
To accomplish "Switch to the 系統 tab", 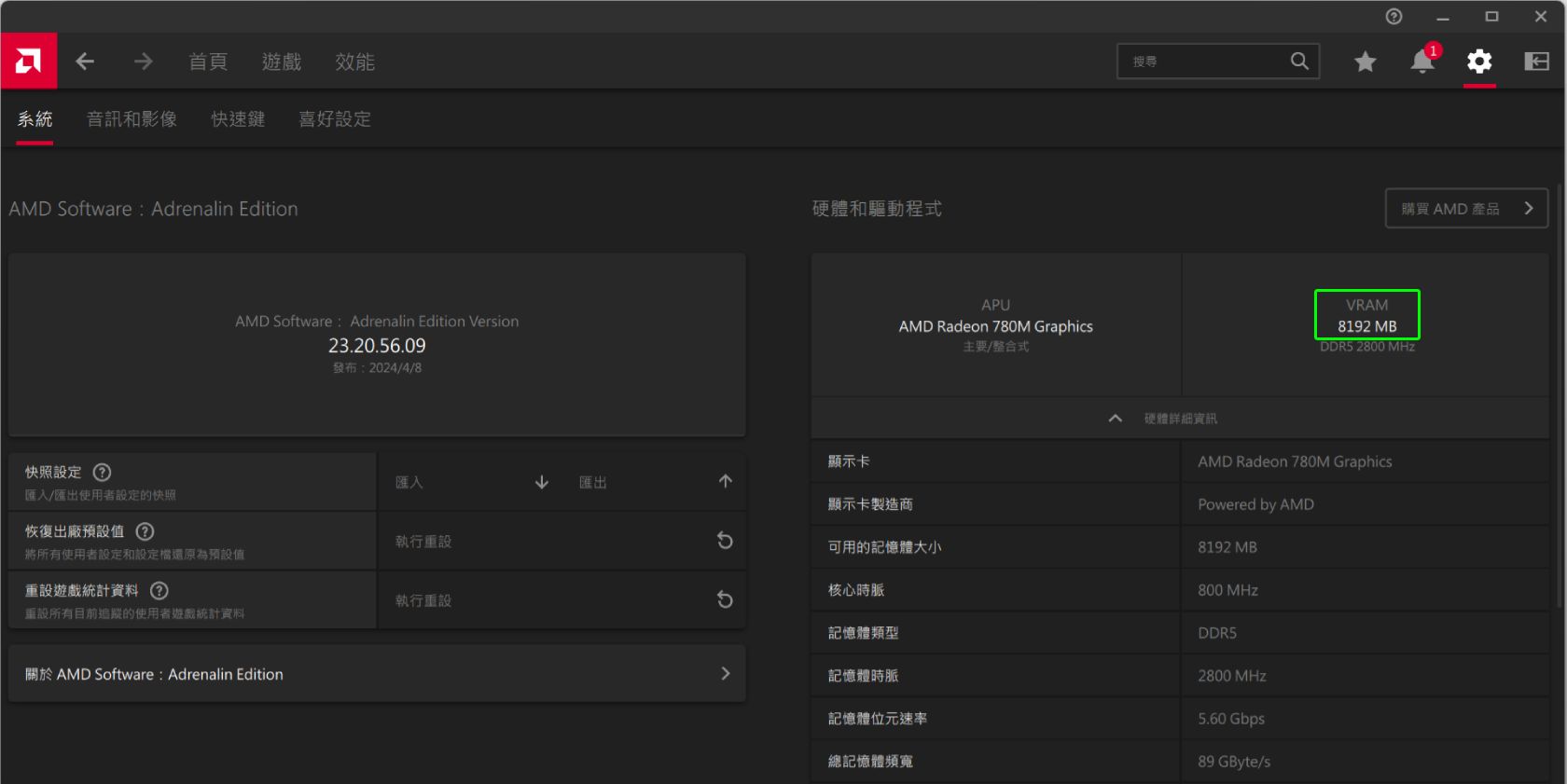I will [35, 119].
